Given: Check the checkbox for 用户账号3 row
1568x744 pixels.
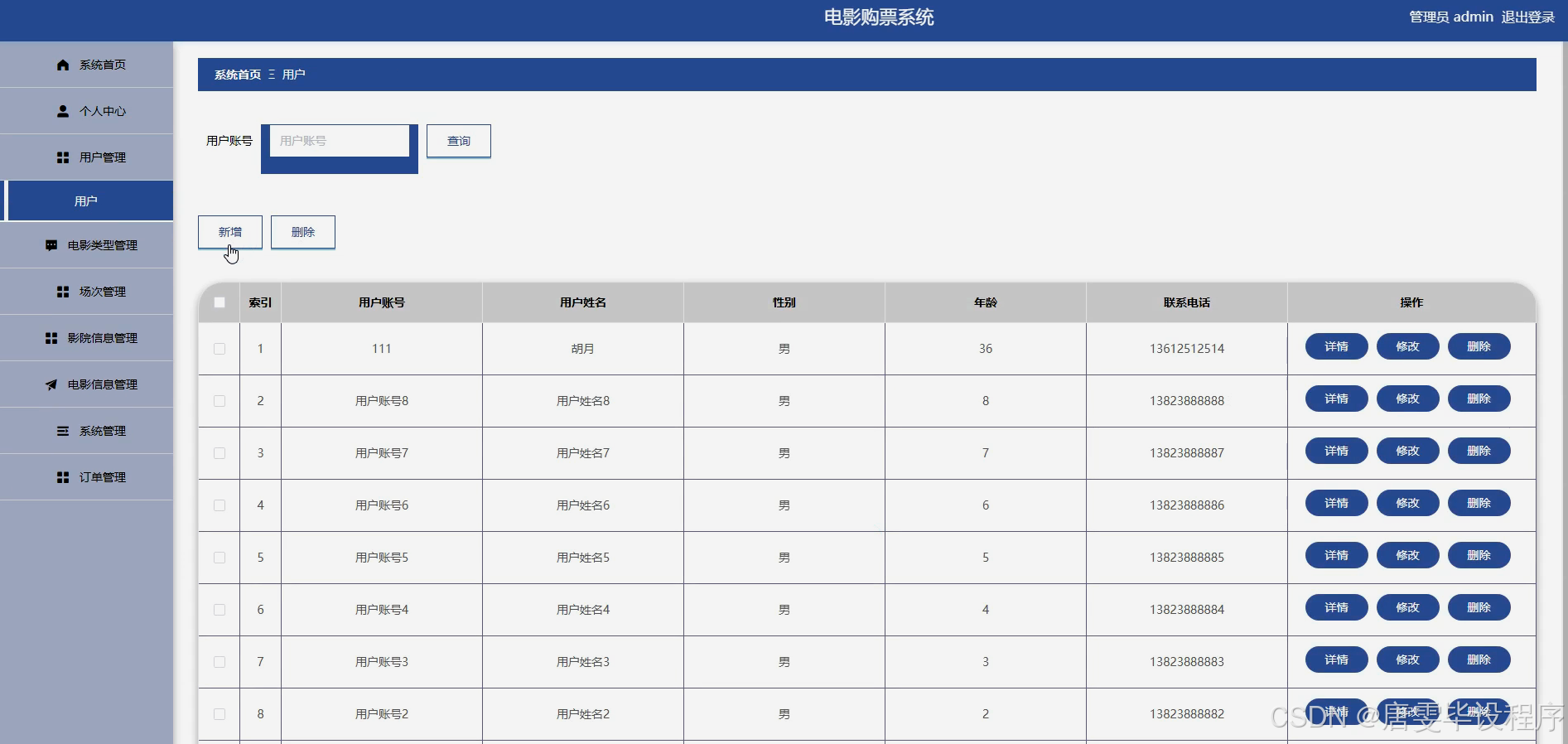Looking at the screenshot, I should tap(220, 662).
